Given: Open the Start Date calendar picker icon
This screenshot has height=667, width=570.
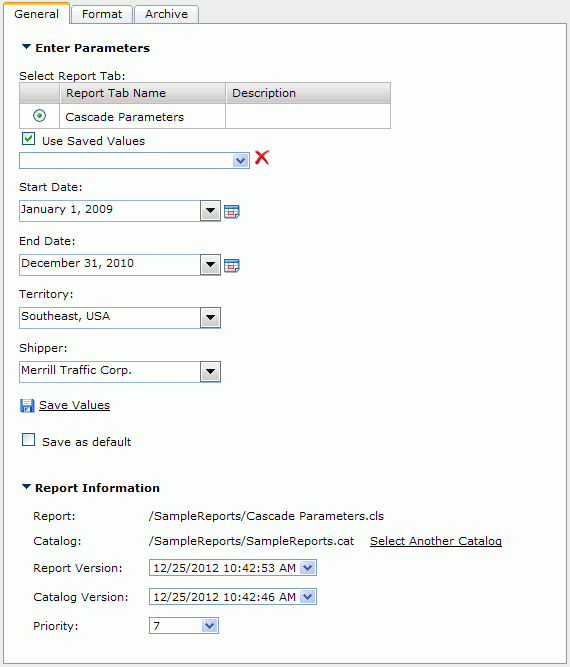Looking at the screenshot, I should (x=232, y=211).
